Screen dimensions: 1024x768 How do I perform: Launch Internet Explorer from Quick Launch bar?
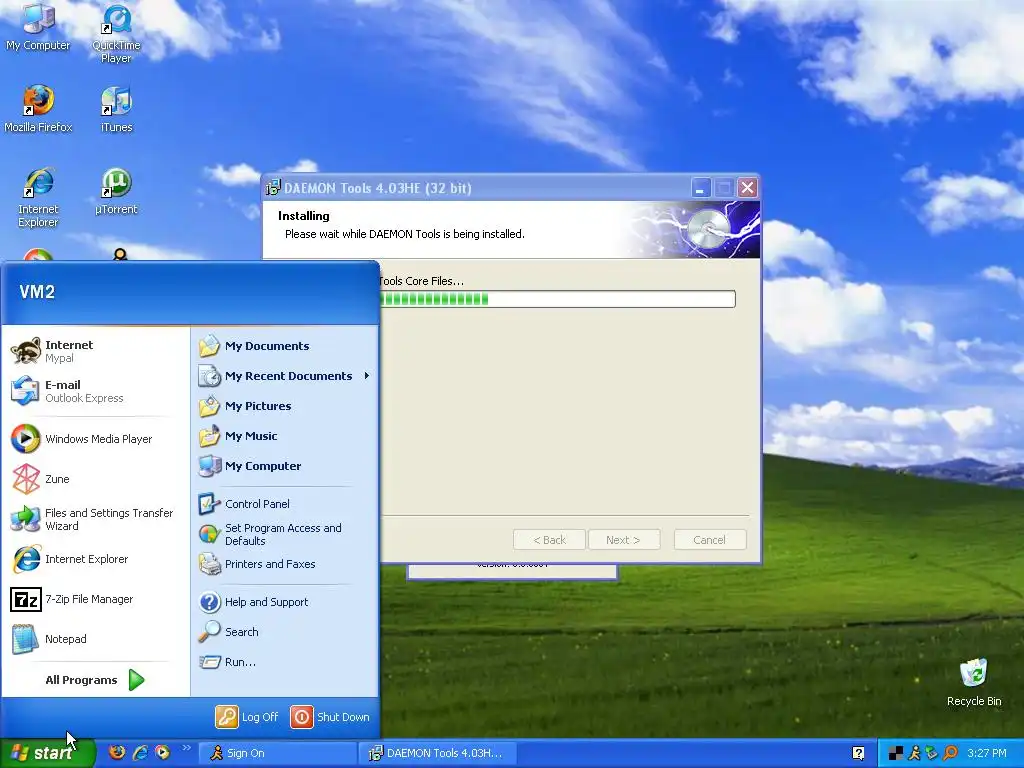140,752
